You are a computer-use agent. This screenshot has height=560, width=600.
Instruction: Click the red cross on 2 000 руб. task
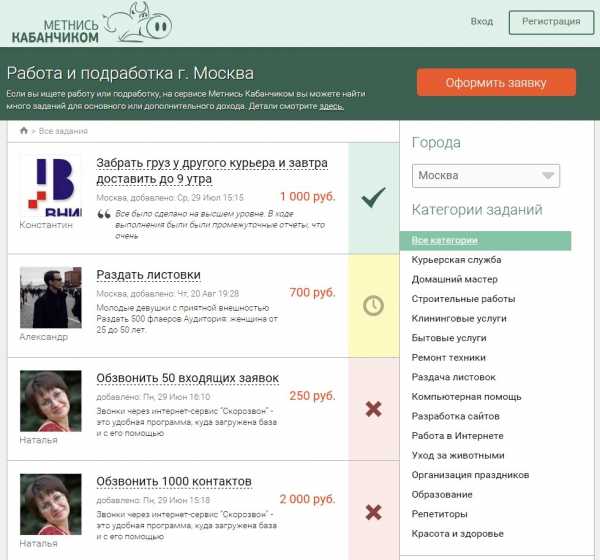pos(373,513)
